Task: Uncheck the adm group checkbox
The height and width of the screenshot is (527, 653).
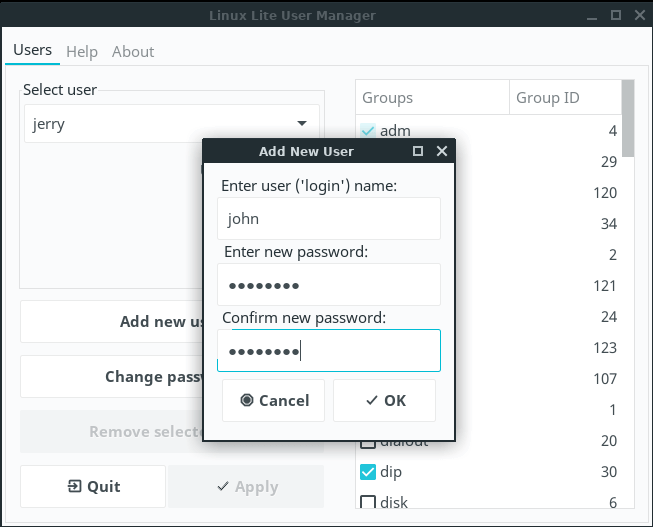Action: (367, 131)
